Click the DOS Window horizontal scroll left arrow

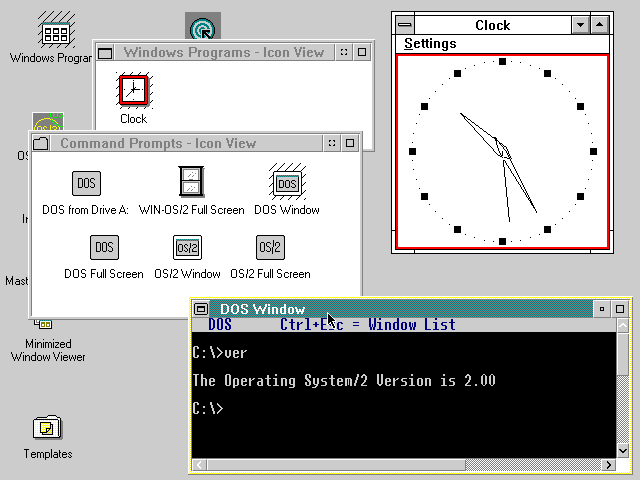click(199, 465)
